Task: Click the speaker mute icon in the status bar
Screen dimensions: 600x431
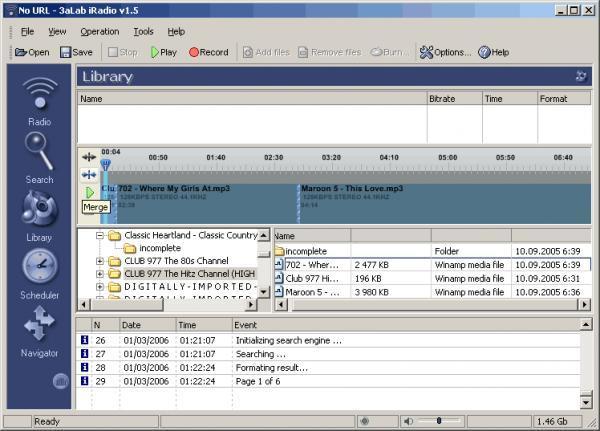Action: 408,421
